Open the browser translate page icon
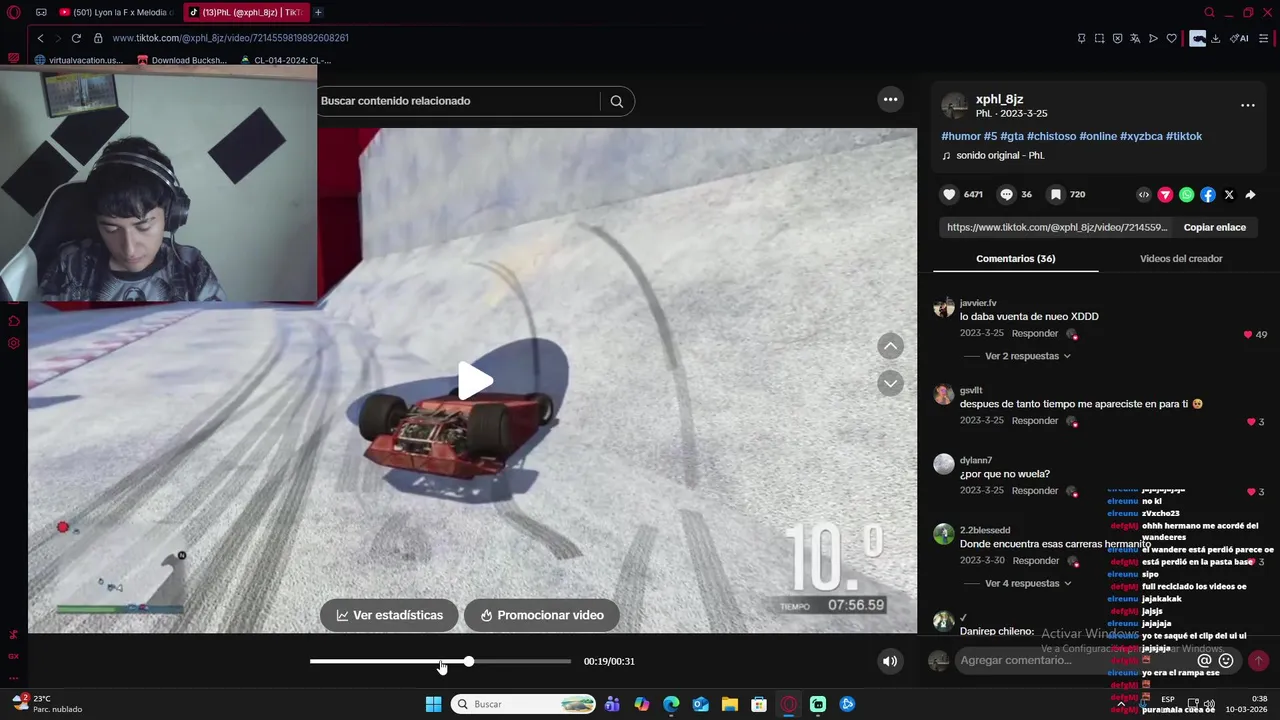 [x=1135, y=38]
